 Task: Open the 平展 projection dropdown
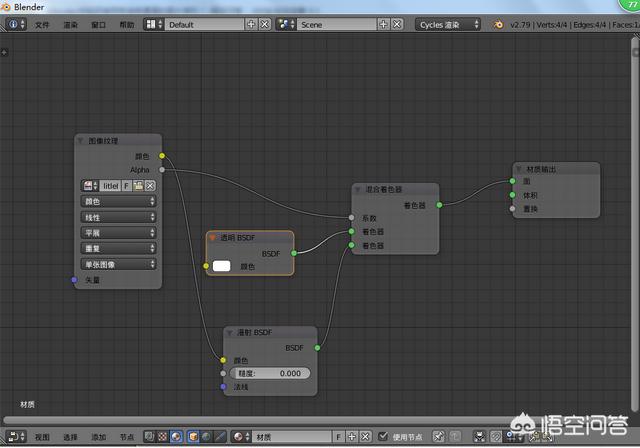[x=119, y=233]
